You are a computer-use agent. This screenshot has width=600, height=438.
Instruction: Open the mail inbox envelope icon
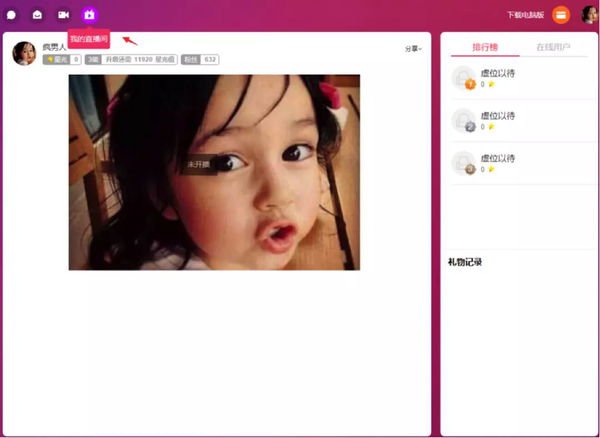37,15
